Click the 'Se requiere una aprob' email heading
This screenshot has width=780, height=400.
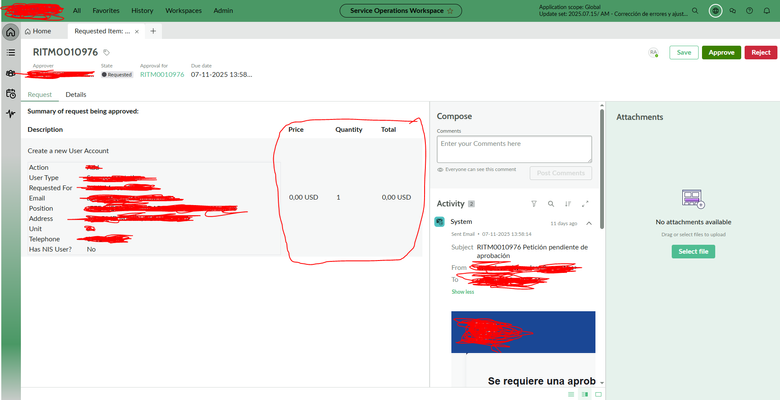pos(542,381)
